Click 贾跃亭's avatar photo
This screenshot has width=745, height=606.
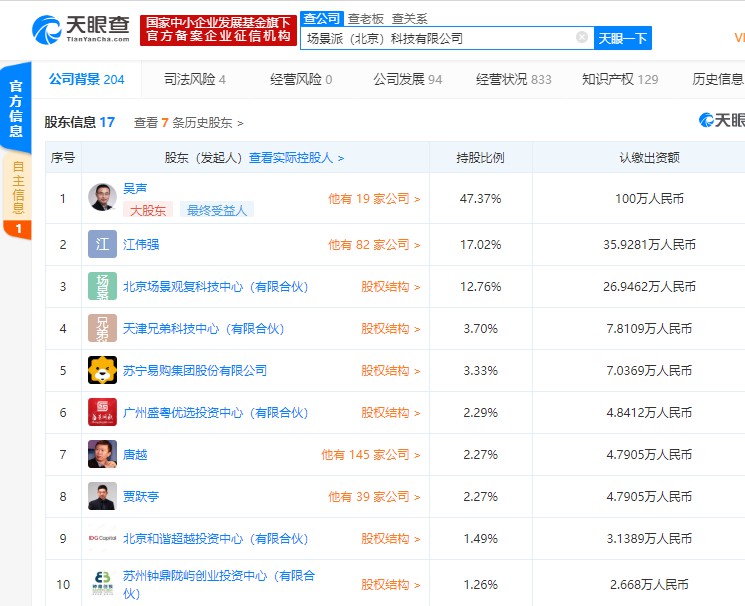click(102, 496)
